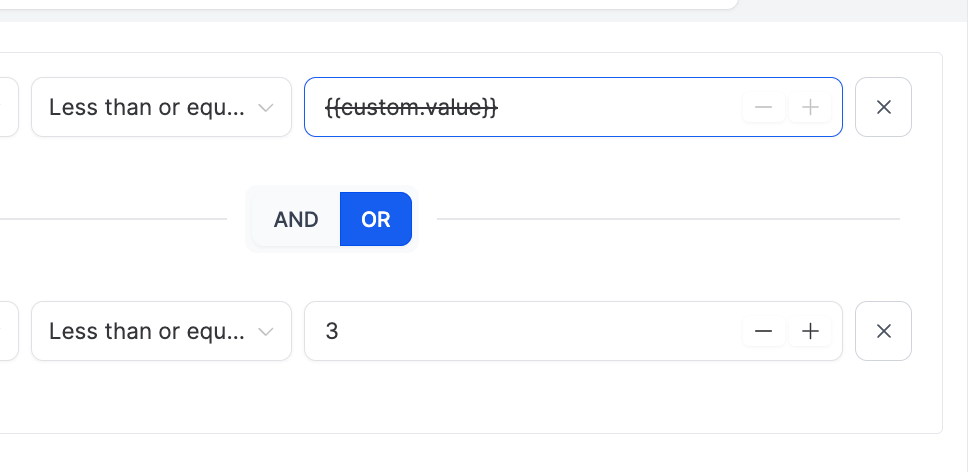Decrement the {{custom.value}} field with minus
The height and width of the screenshot is (472, 970).
tap(763, 107)
